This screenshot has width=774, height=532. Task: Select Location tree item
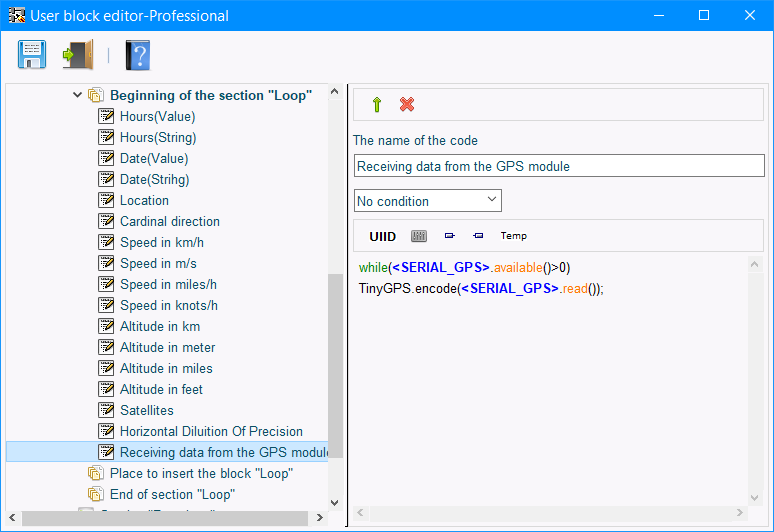click(144, 200)
